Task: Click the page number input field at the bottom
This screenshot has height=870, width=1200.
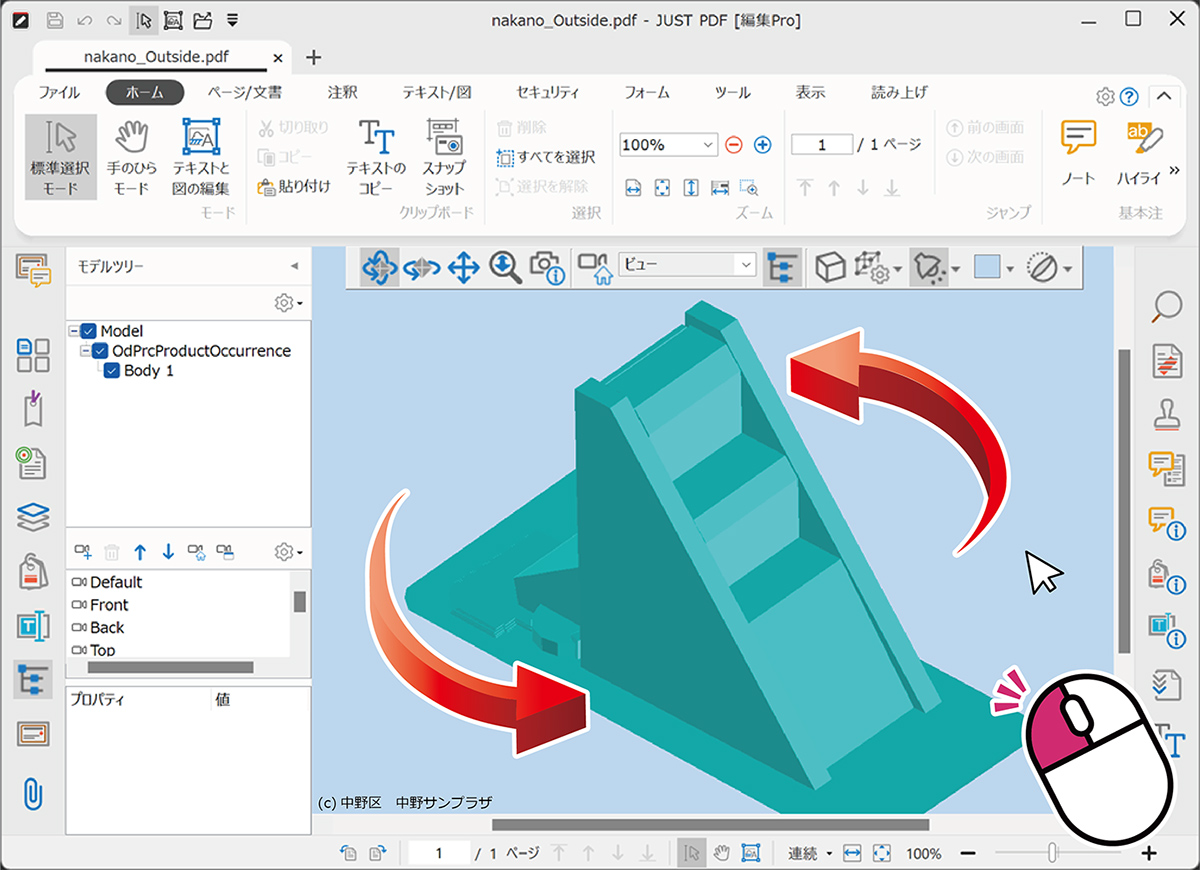Action: click(x=439, y=853)
